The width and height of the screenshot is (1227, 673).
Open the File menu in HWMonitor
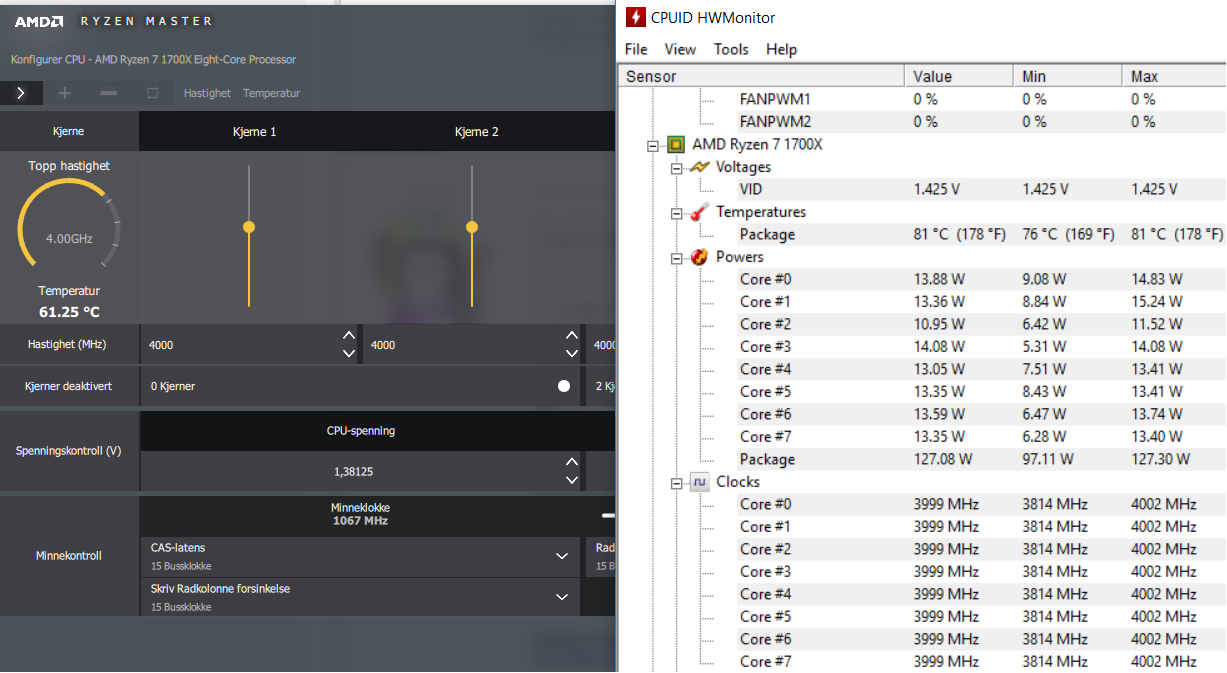tap(636, 49)
